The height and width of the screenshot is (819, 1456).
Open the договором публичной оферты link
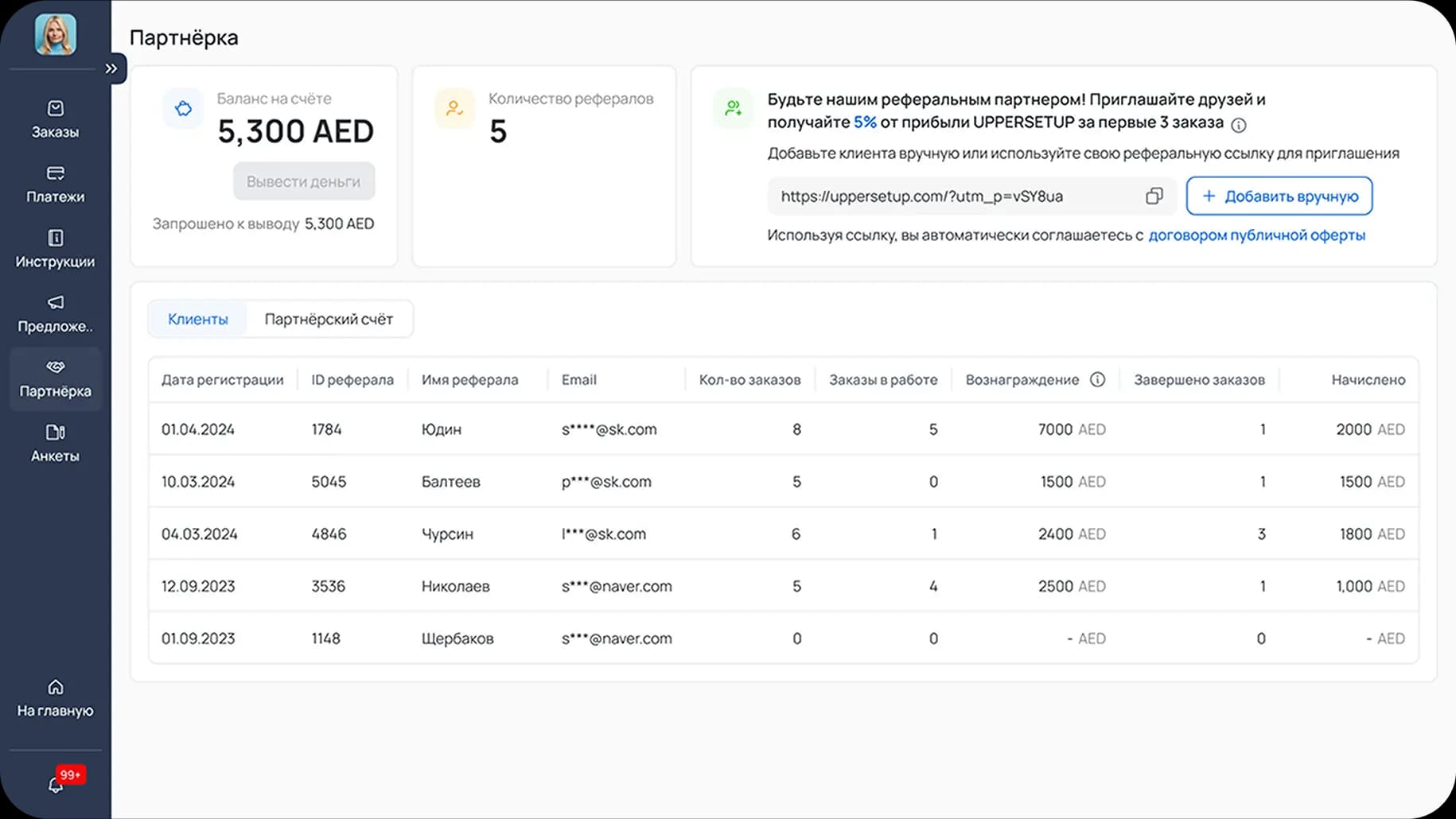[1256, 235]
